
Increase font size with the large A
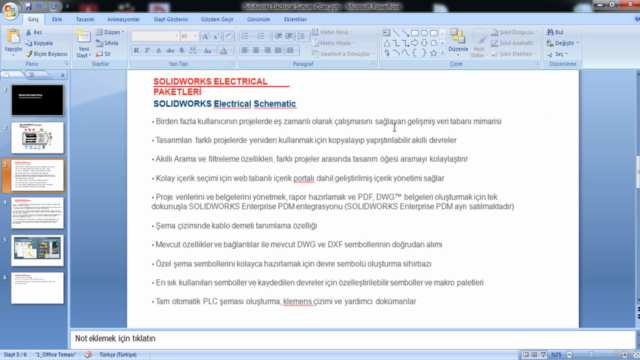click(206, 36)
